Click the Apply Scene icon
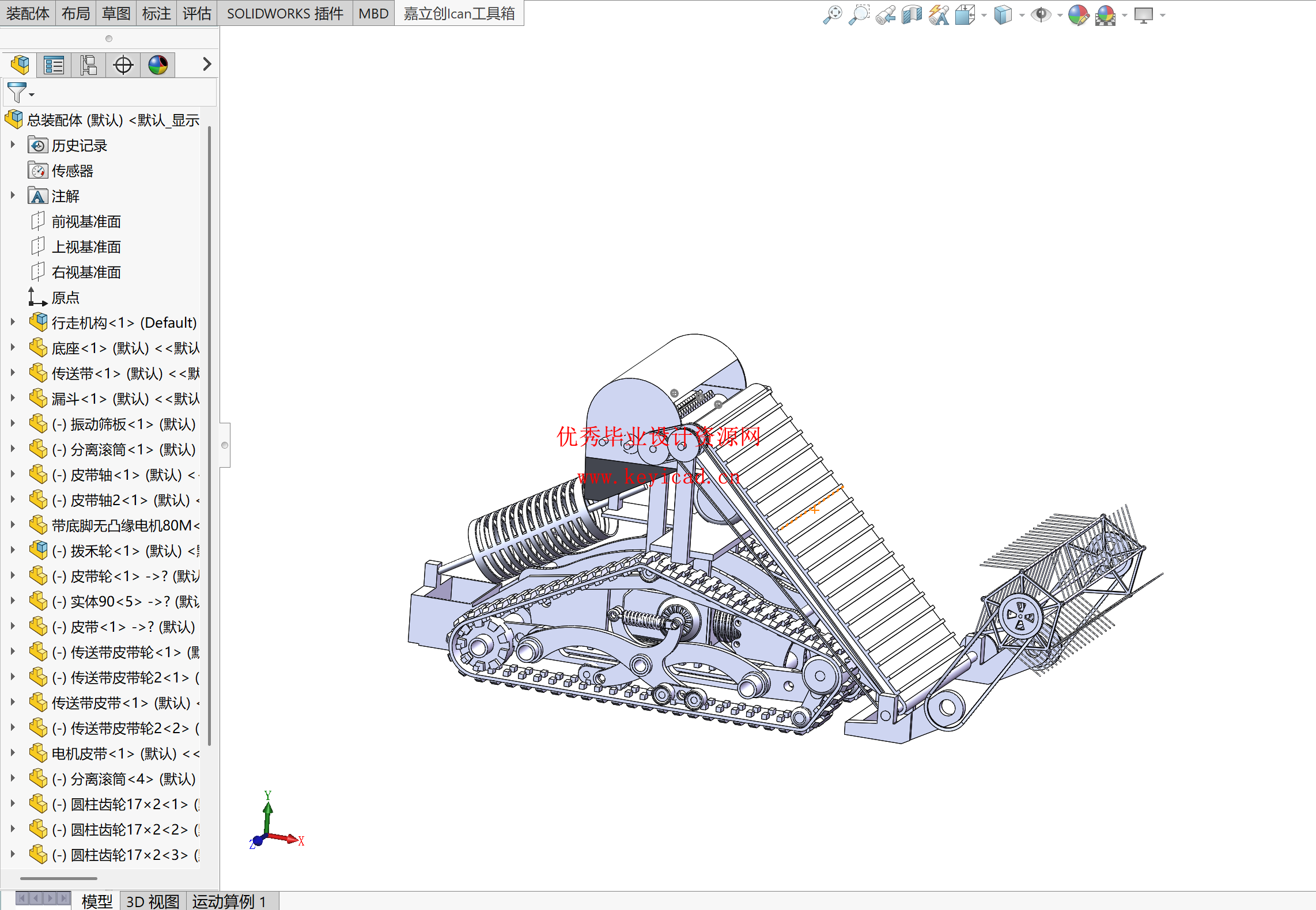The image size is (1316, 910). point(1106,15)
